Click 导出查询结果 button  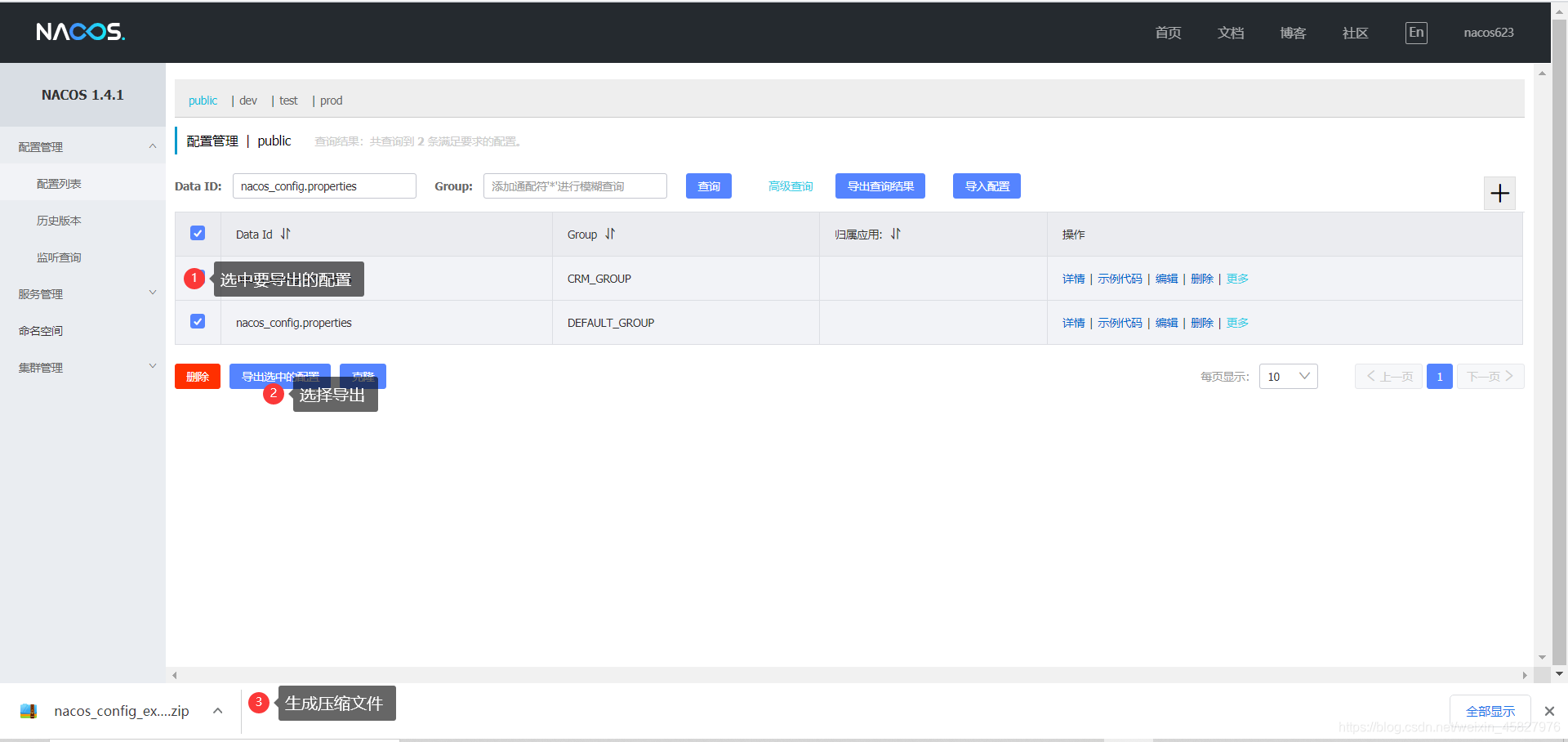click(x=880, y=186)
